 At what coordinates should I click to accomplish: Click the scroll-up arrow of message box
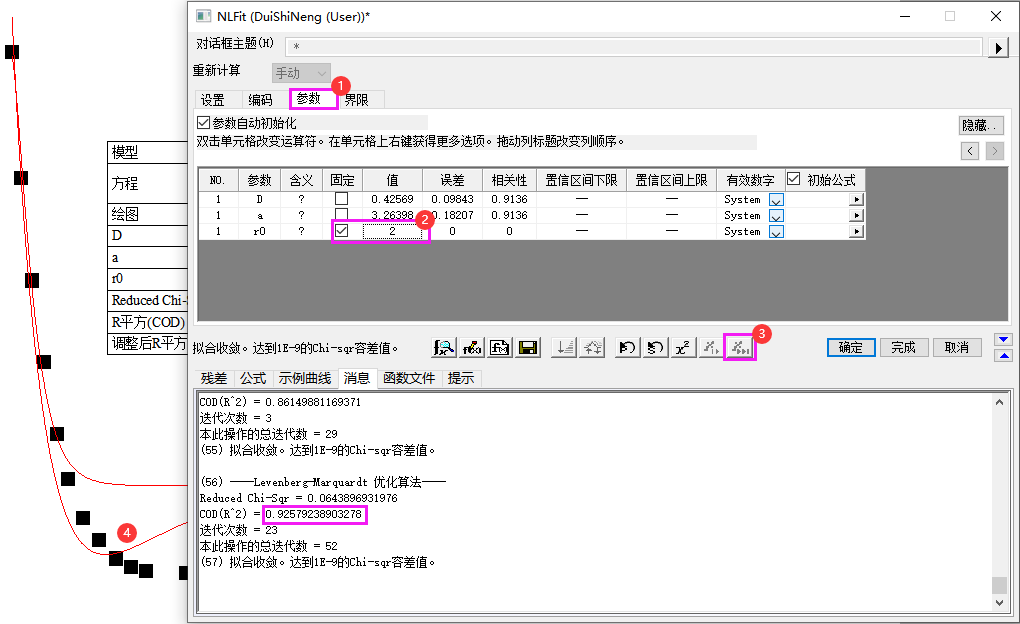click(999, 403)
